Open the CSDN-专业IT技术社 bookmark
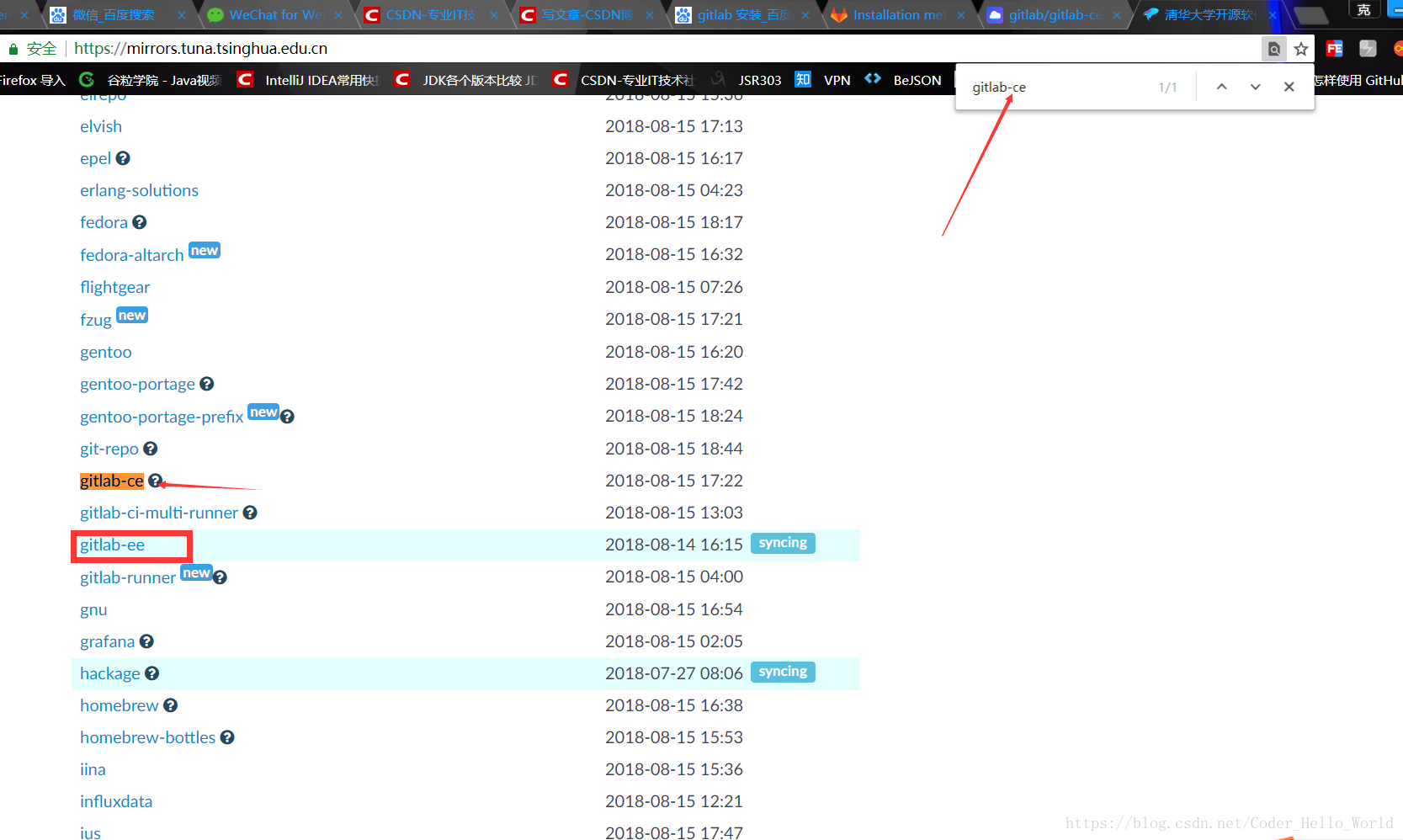Viewport: 1403px width, 840px height. tap(624, 80)
